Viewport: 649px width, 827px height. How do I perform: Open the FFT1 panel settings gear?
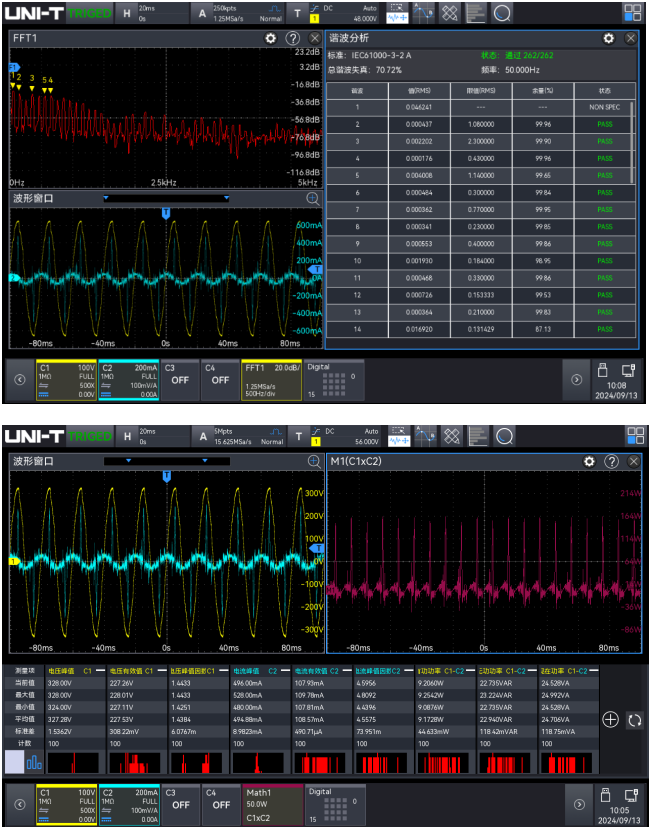pos(270,38)
